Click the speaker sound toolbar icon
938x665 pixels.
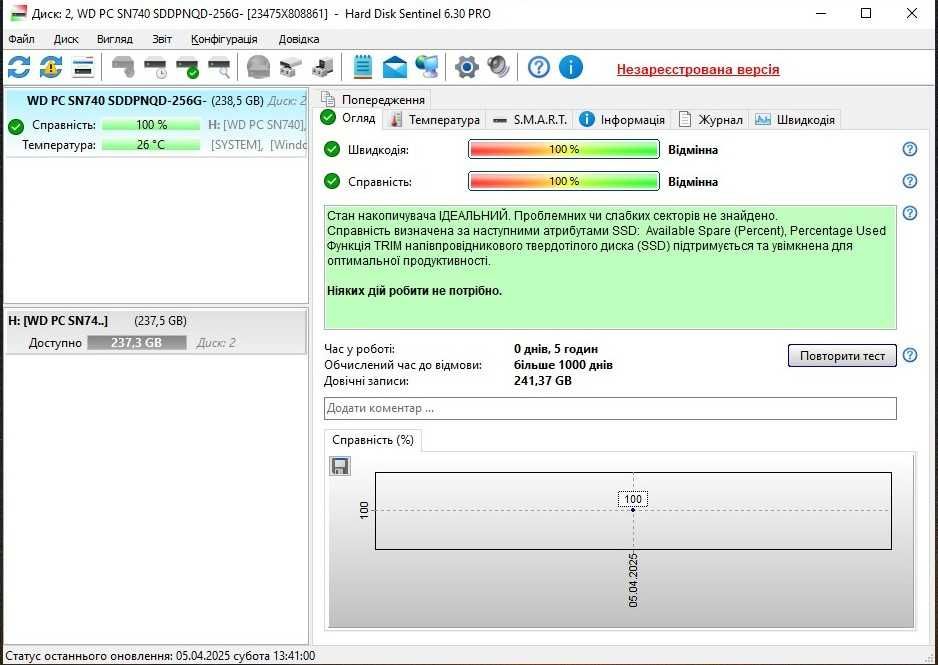pos(498,67)
